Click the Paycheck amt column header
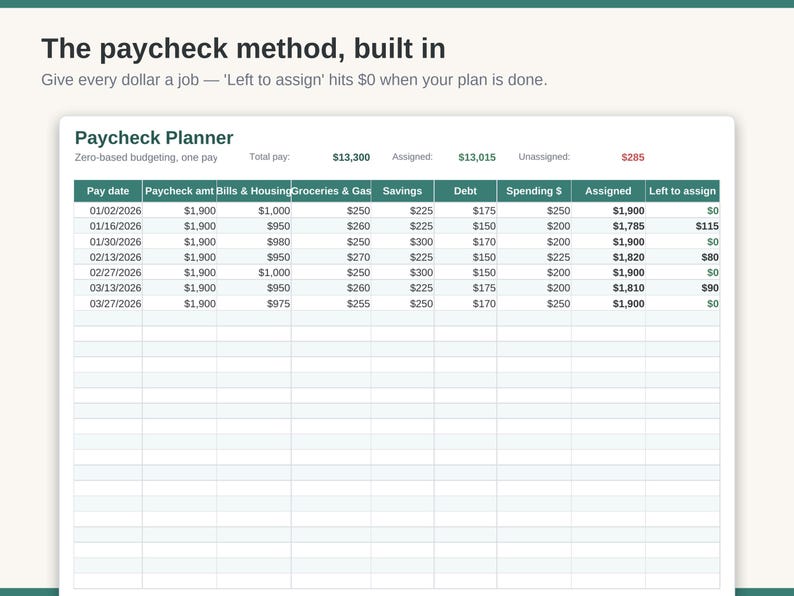Viewport: 794px width, 596px height. click(179, 191)
